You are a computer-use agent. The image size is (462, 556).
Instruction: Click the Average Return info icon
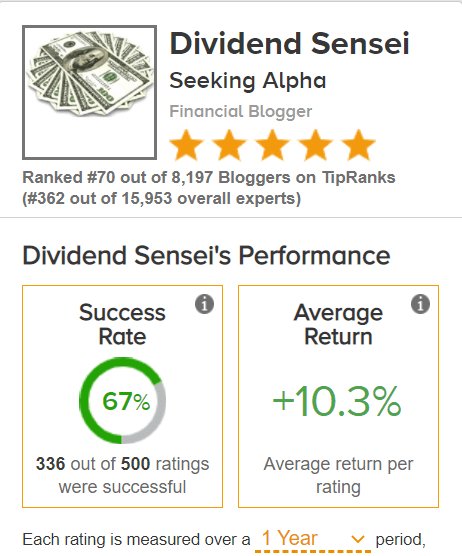(421, 304)
